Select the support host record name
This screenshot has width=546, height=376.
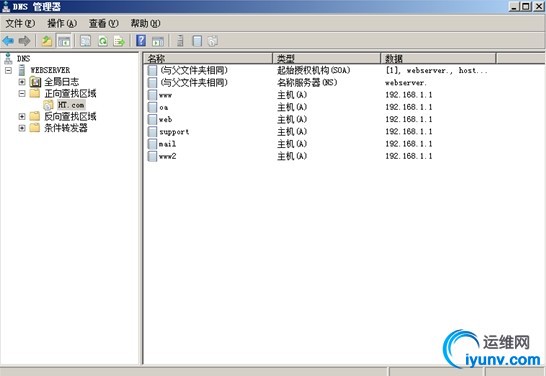pos(174,132)
